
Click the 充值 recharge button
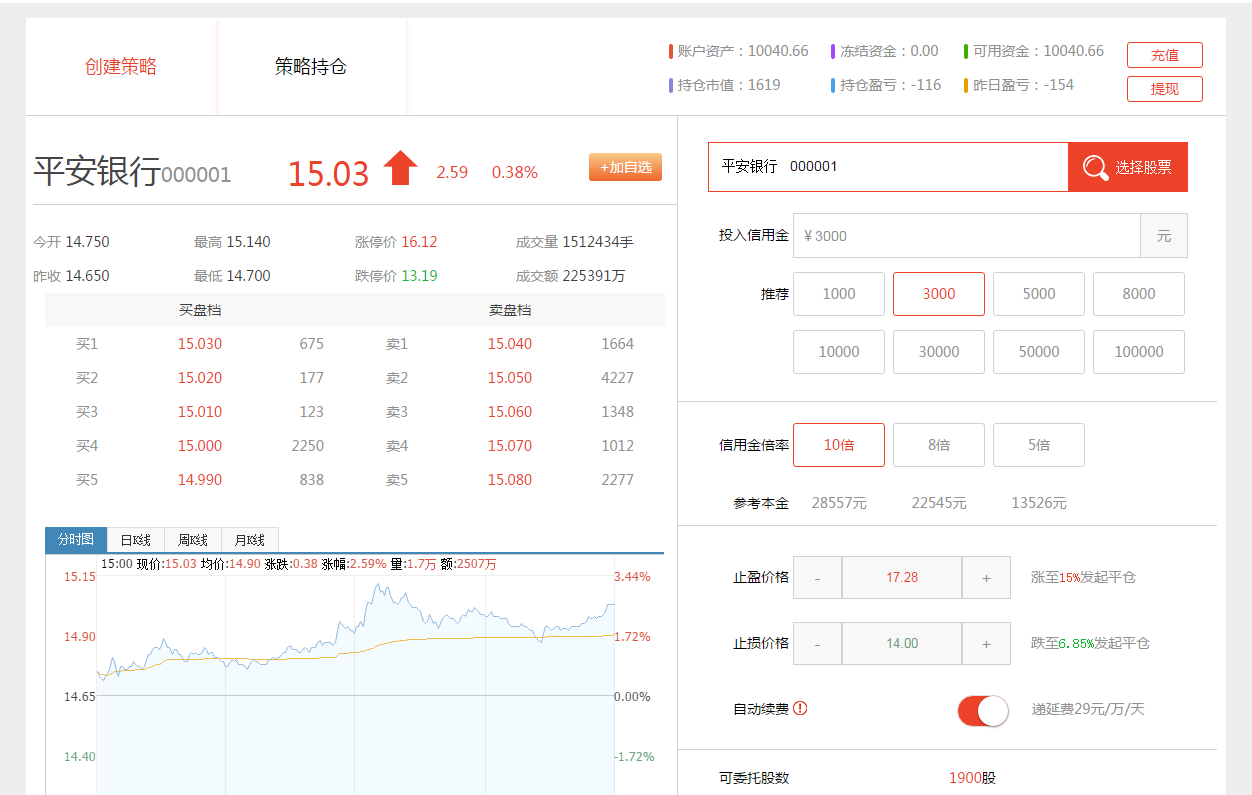1164,55
